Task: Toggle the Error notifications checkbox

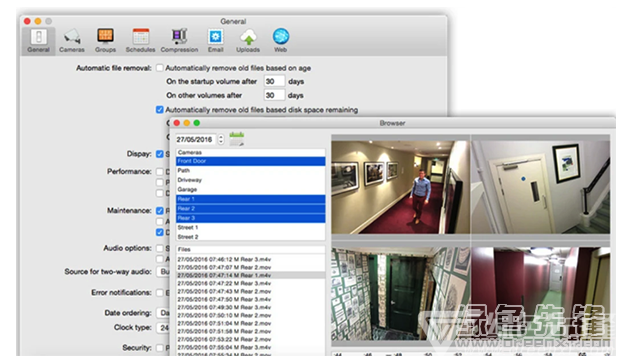Action: 160,293
